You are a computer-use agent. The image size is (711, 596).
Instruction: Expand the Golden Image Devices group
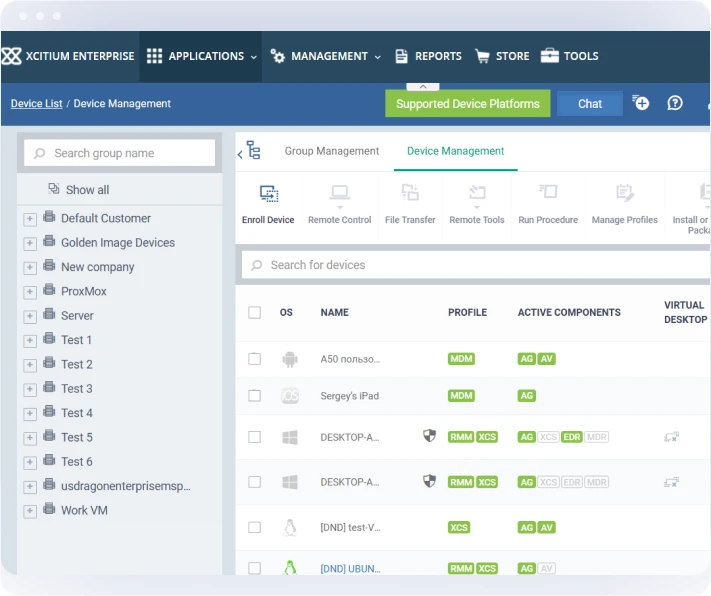coord(30,244)
